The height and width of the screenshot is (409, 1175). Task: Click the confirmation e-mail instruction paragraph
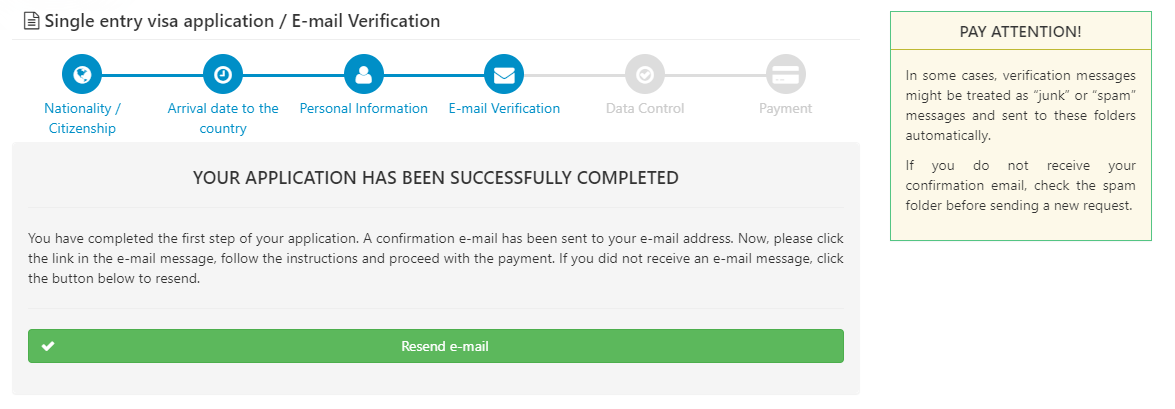click(x=435, y=258)
